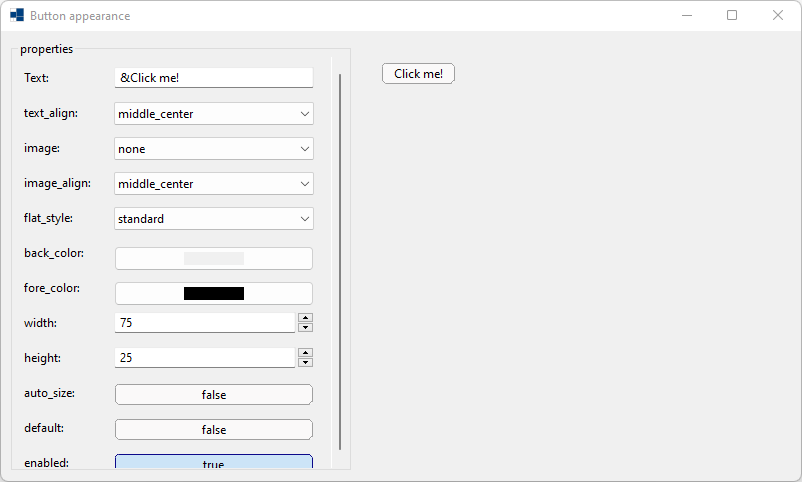This screenshot has width=802, height=482.
Task: Focus the height value field
Action: (204, 358)
